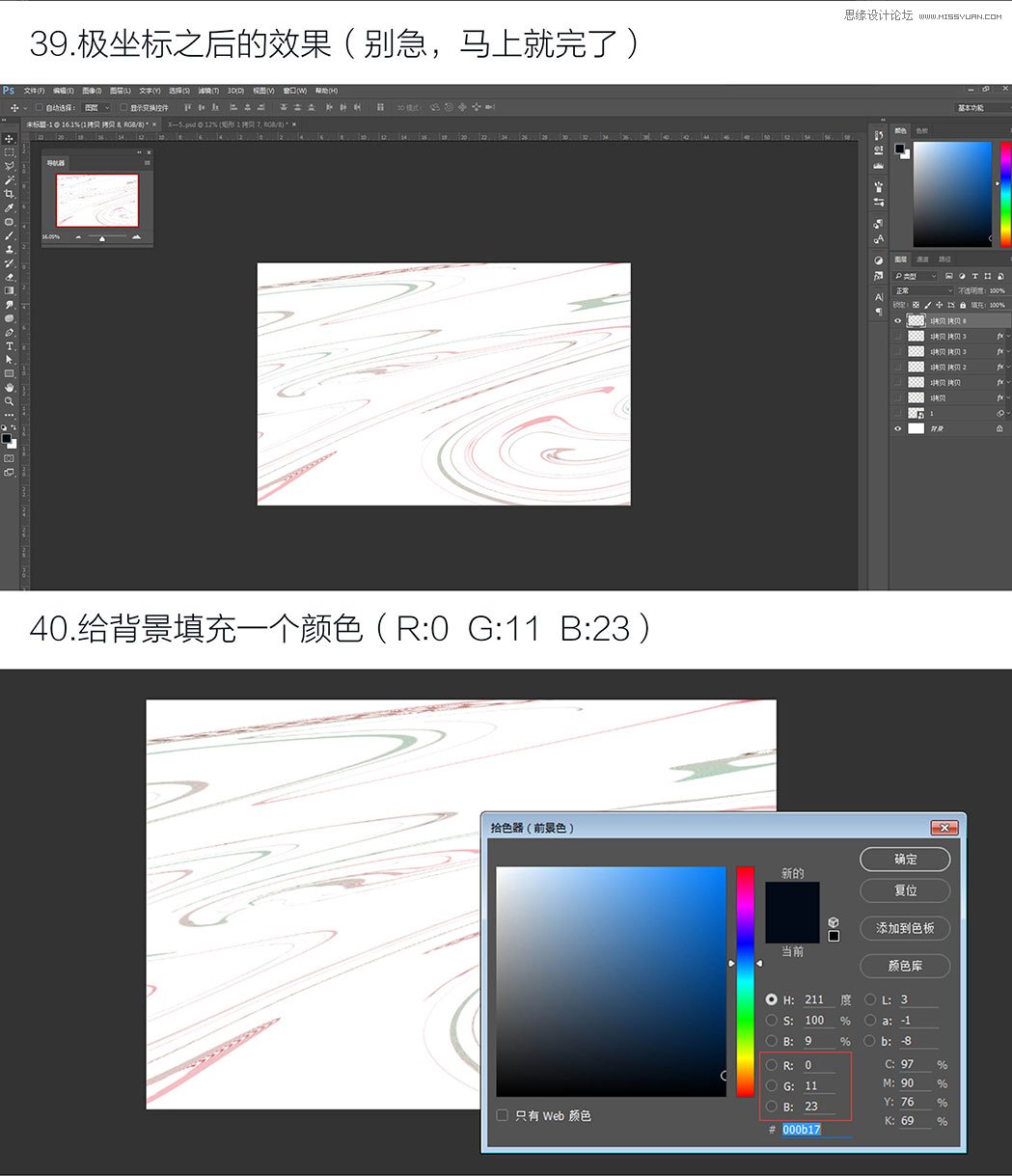
Task: Open the 图层 auto-select target dropdown
Action: 96,107
